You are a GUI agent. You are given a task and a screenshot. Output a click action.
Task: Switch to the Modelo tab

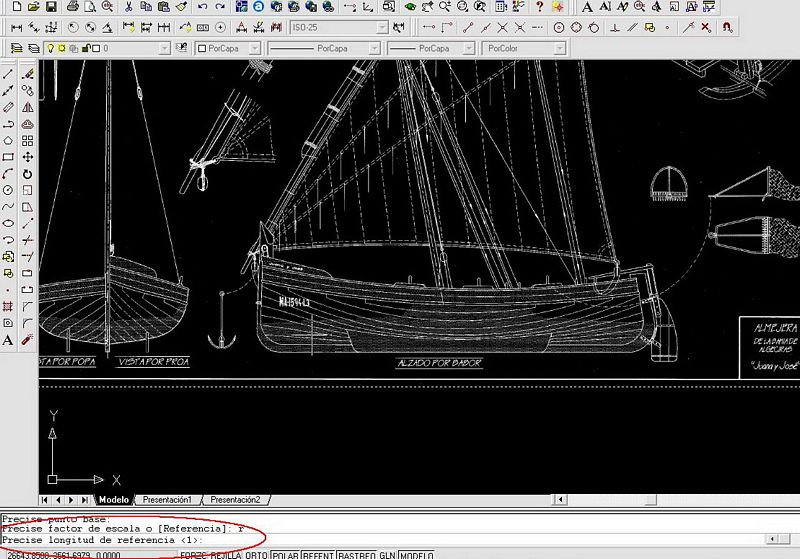pyautogui.click(x=113, y=500)
